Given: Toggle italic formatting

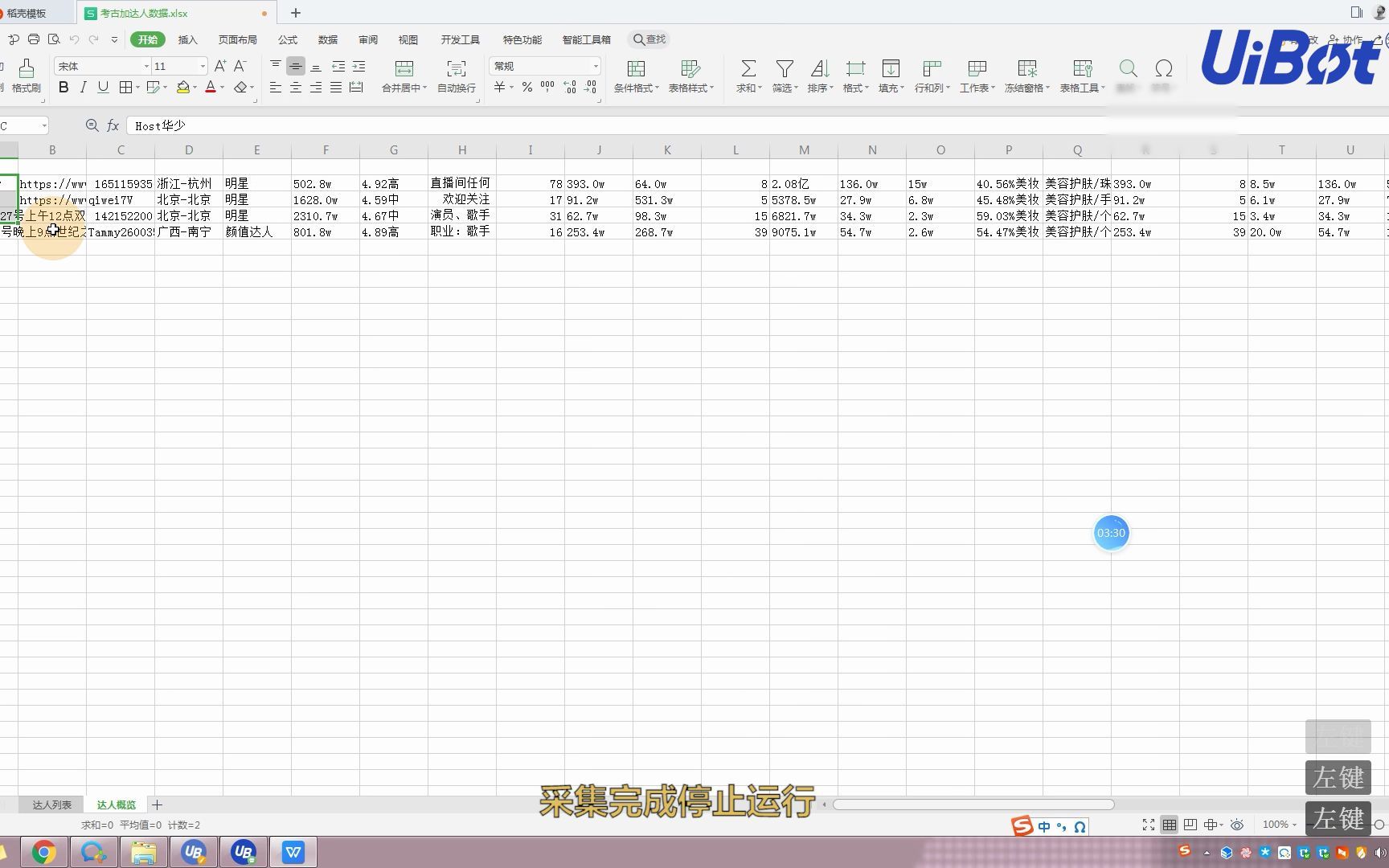Looking at the screenshot, I should 83,87.
